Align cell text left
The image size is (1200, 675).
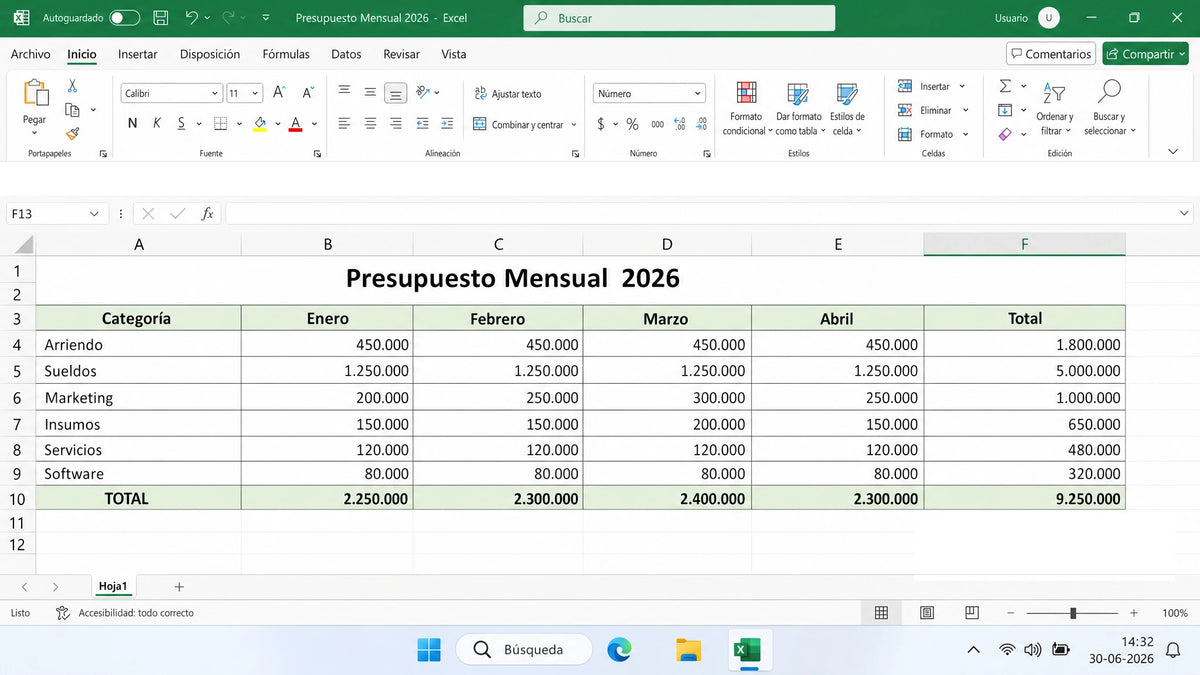click(x=344, y=123)
